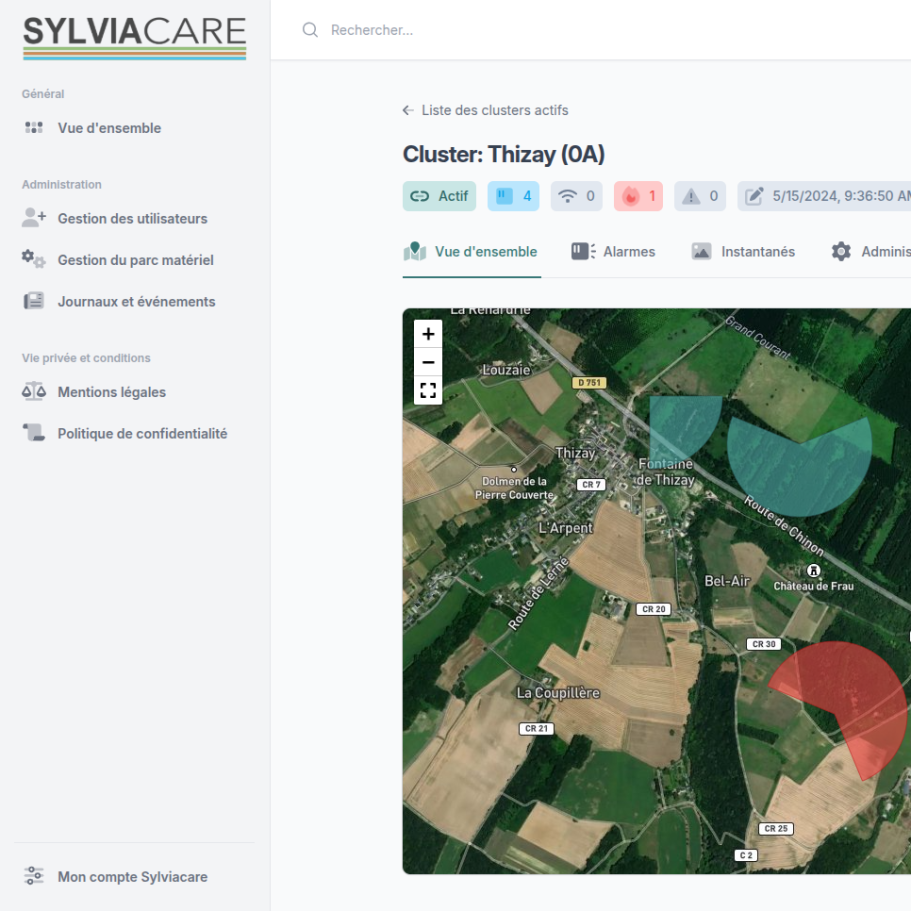Toggle map fullscreen view

[x=428, y=390]
